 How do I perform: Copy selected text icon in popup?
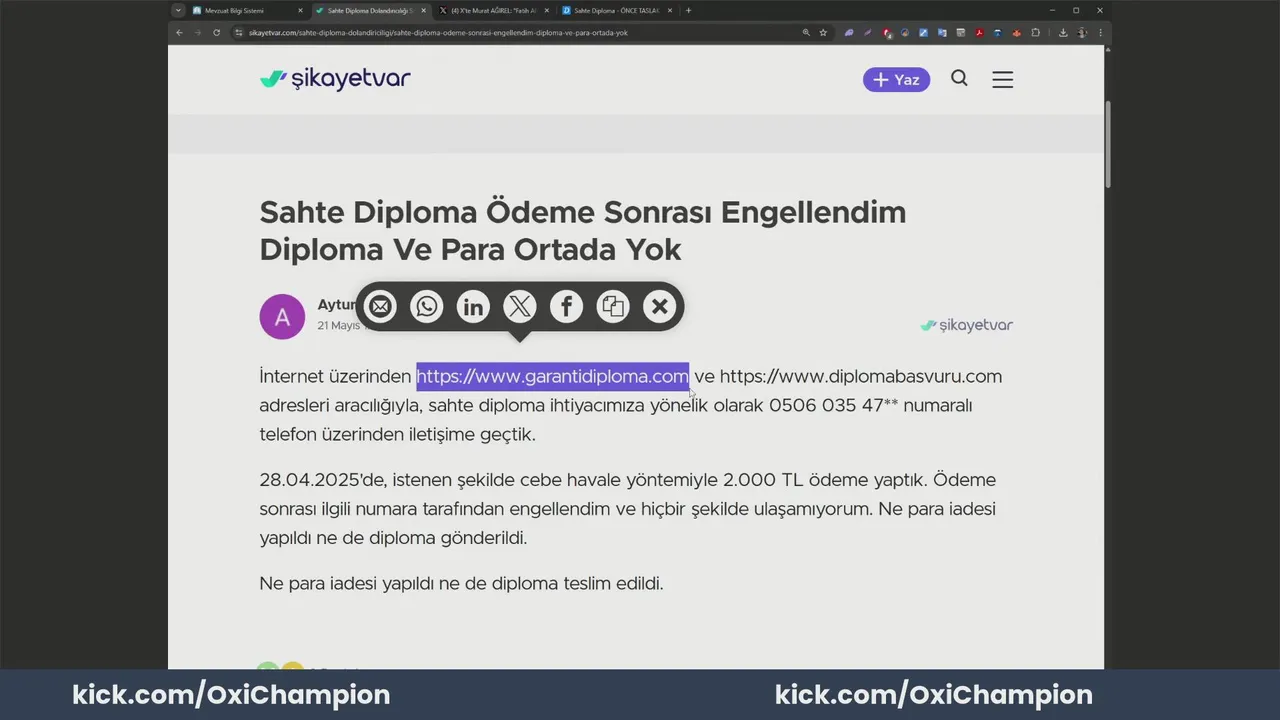(613, 307)
